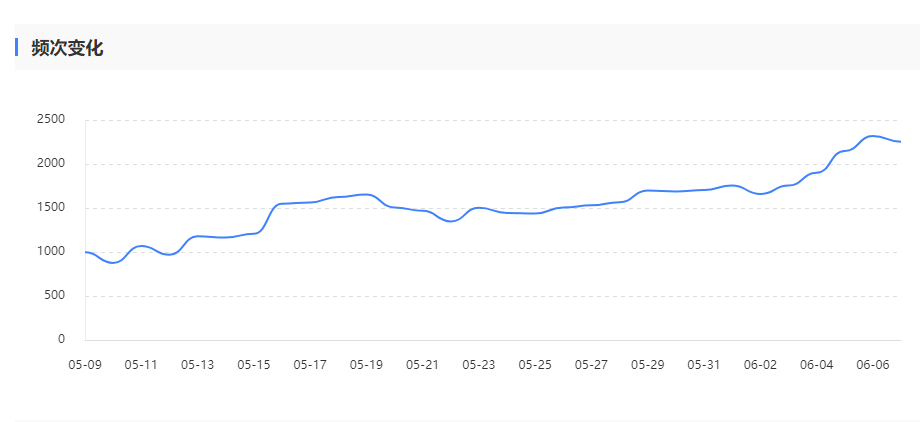
Task: Click the 05-23 x-axis date label
Action: pyautogui.click(x=479, y=365)
